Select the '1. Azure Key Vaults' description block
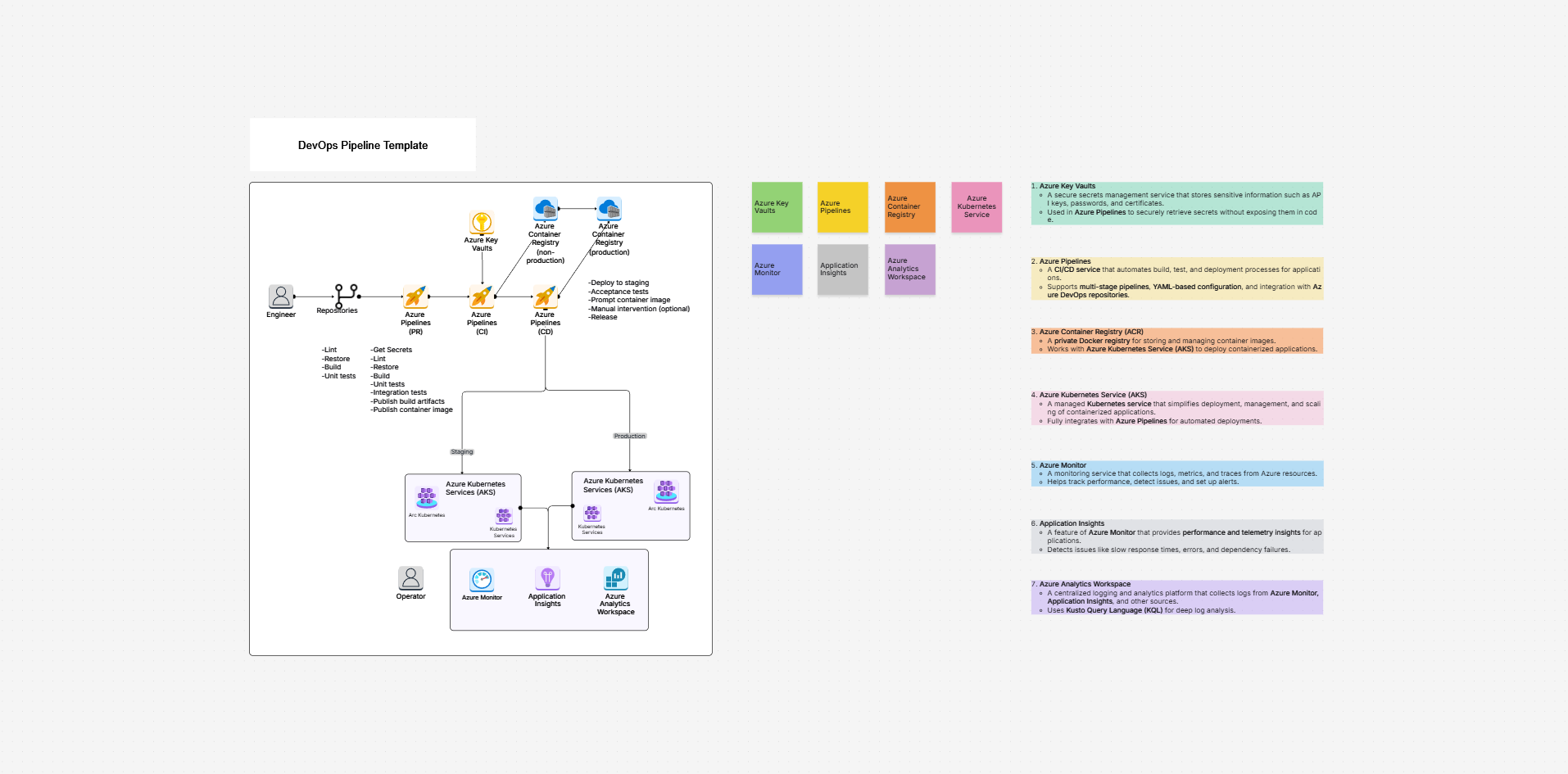 point(1177,203)
